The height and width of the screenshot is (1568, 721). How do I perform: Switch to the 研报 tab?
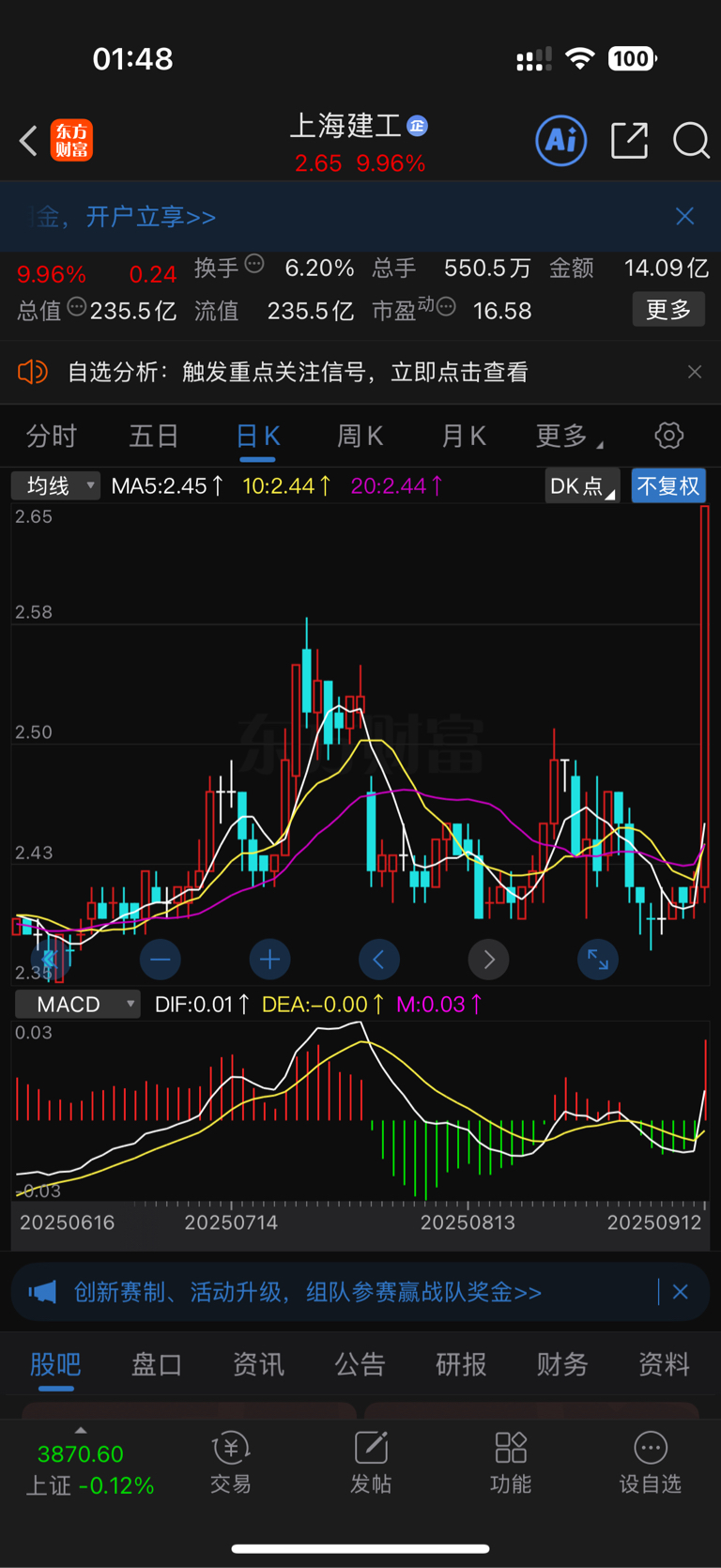click(x=461, y=1363)
